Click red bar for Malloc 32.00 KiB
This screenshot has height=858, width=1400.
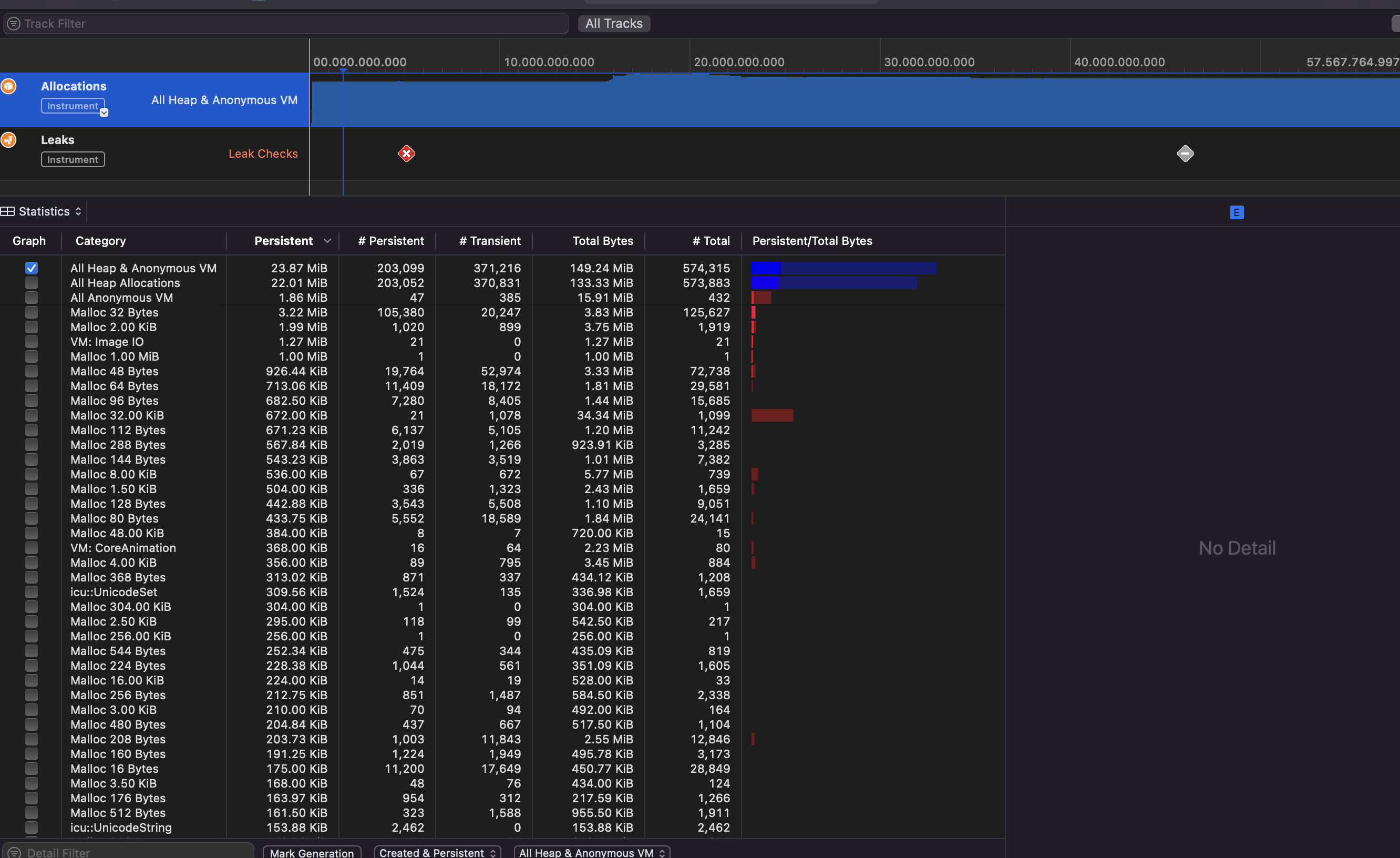(772, 416)
